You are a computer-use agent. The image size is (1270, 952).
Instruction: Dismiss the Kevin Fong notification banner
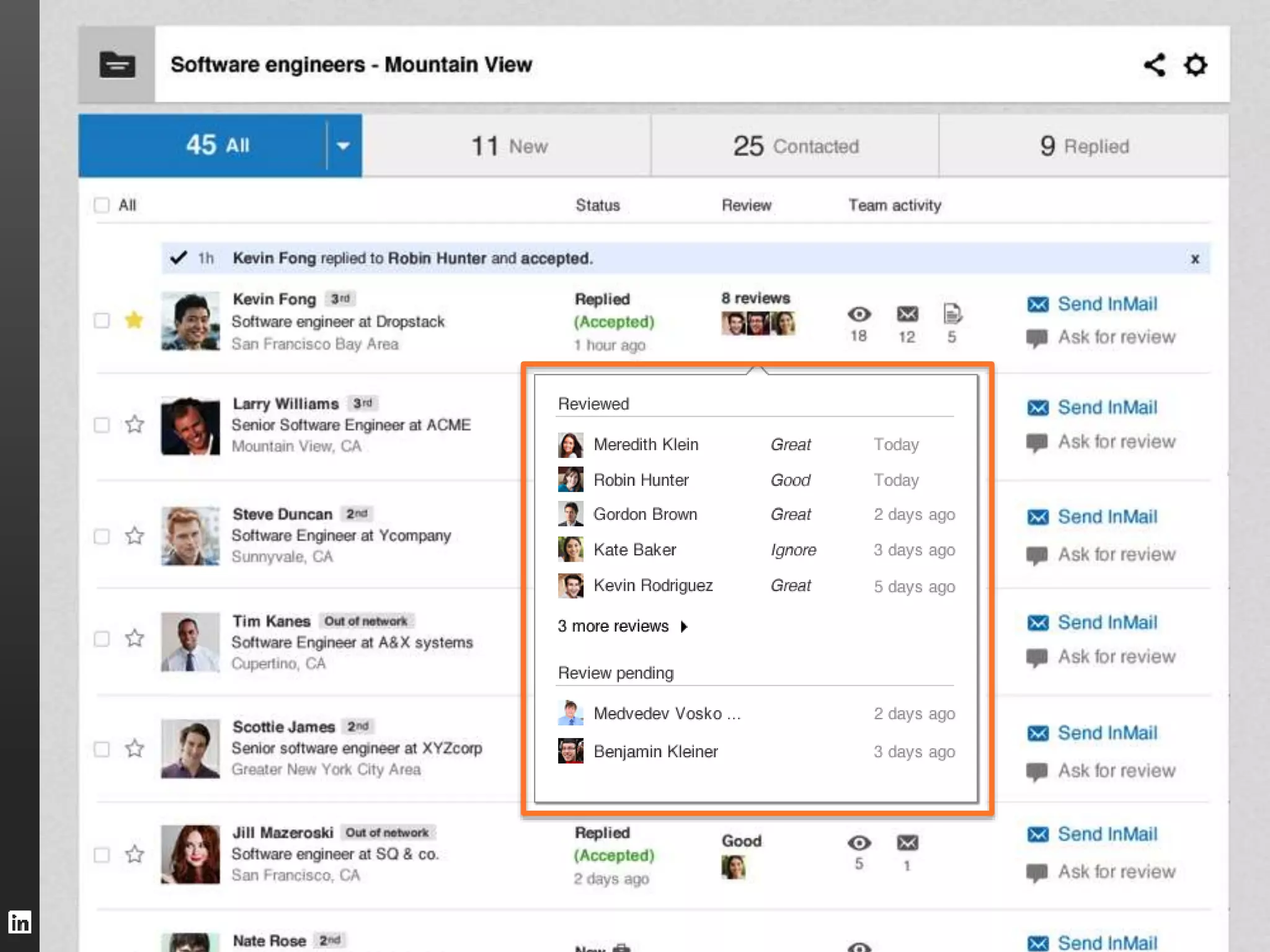[1195, 259]
